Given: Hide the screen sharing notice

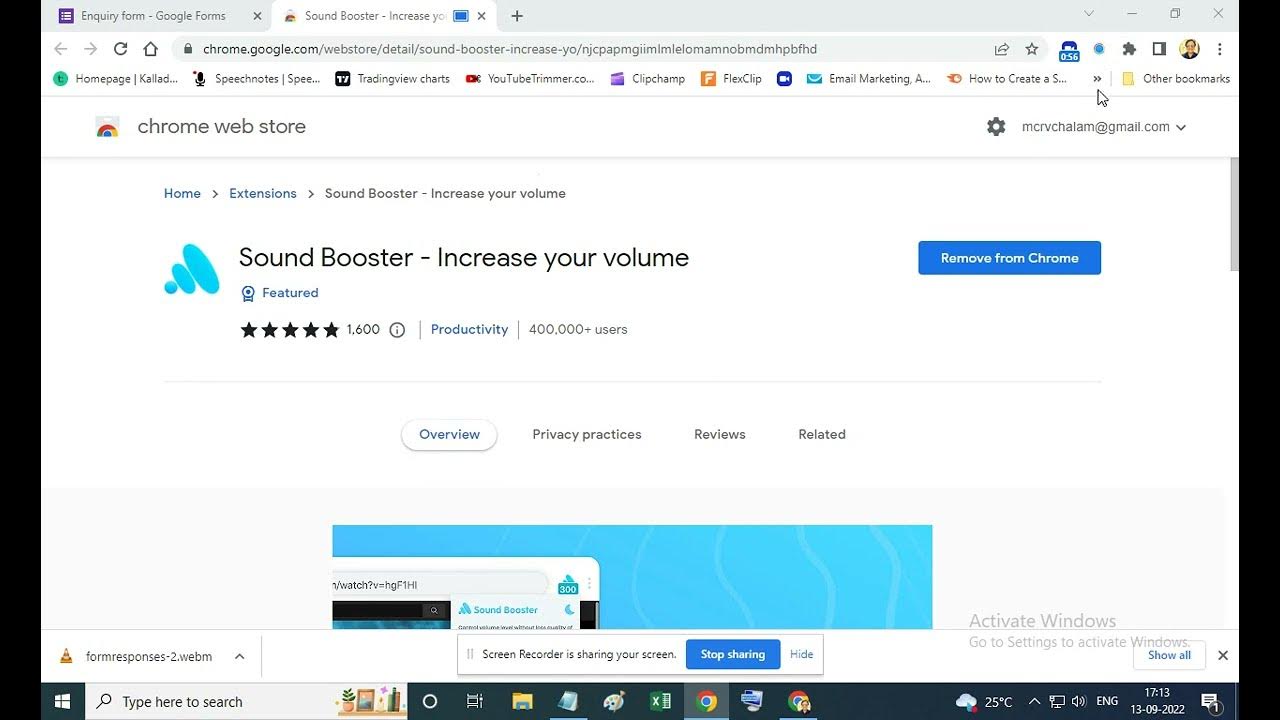Looking at the screenshot, I should (x=802, y=655).
